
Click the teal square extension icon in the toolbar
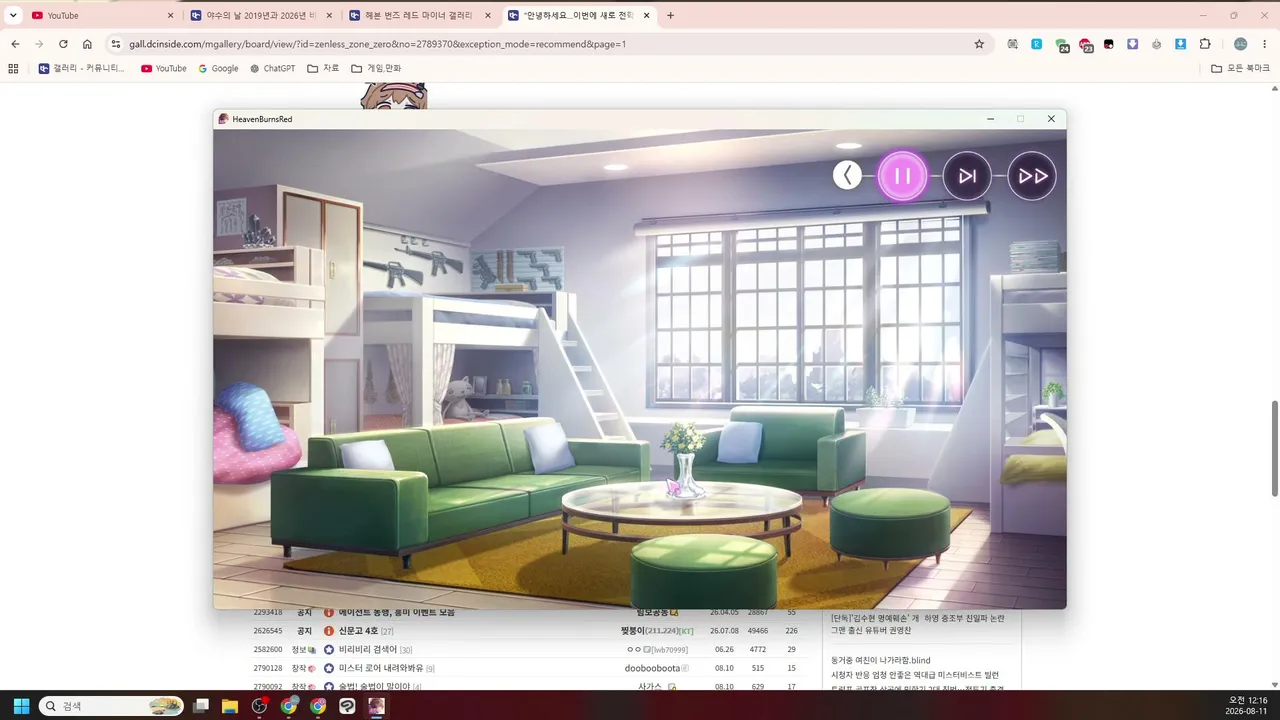click(x=1037, y=44)
